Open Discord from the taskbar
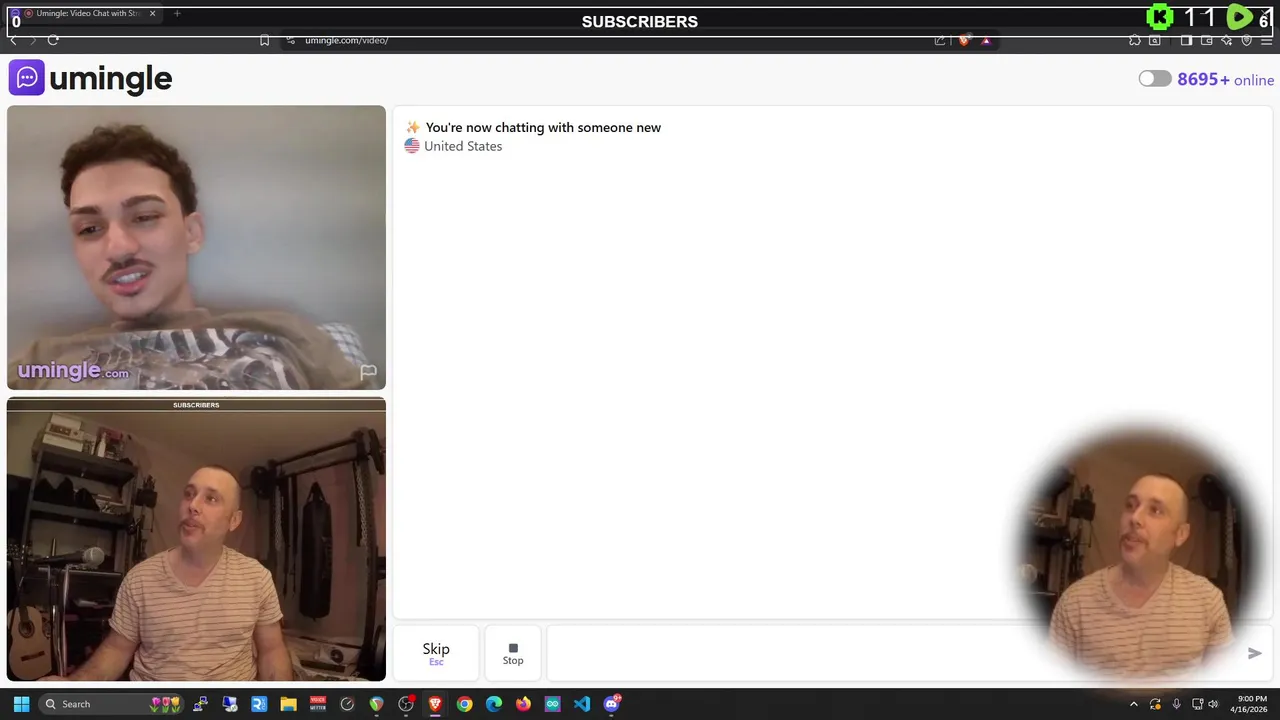Viewport: 1280px width, 720px height. (612, 704)
